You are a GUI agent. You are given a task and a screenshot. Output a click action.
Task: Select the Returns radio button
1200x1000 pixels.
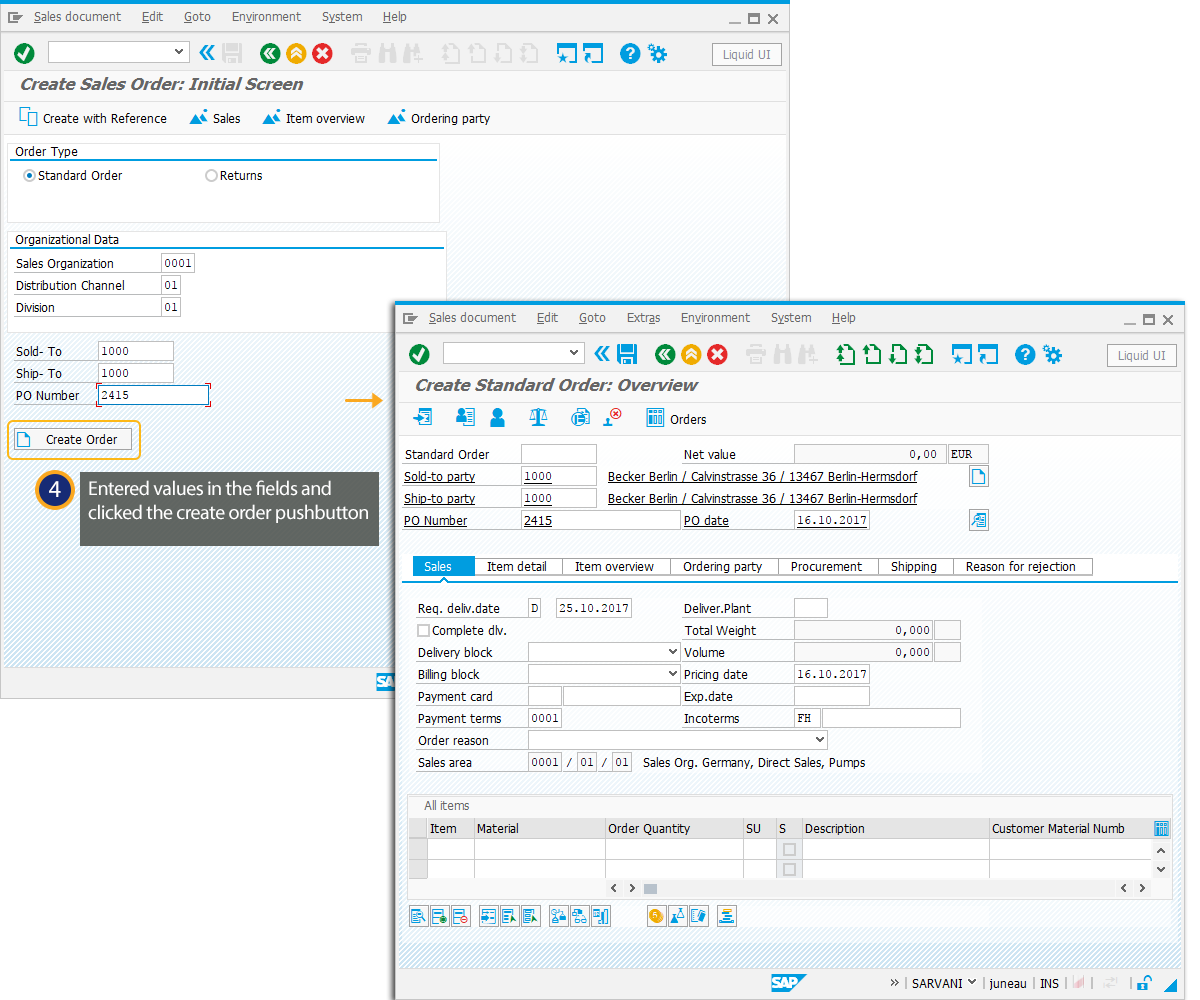tap(211, 176)
